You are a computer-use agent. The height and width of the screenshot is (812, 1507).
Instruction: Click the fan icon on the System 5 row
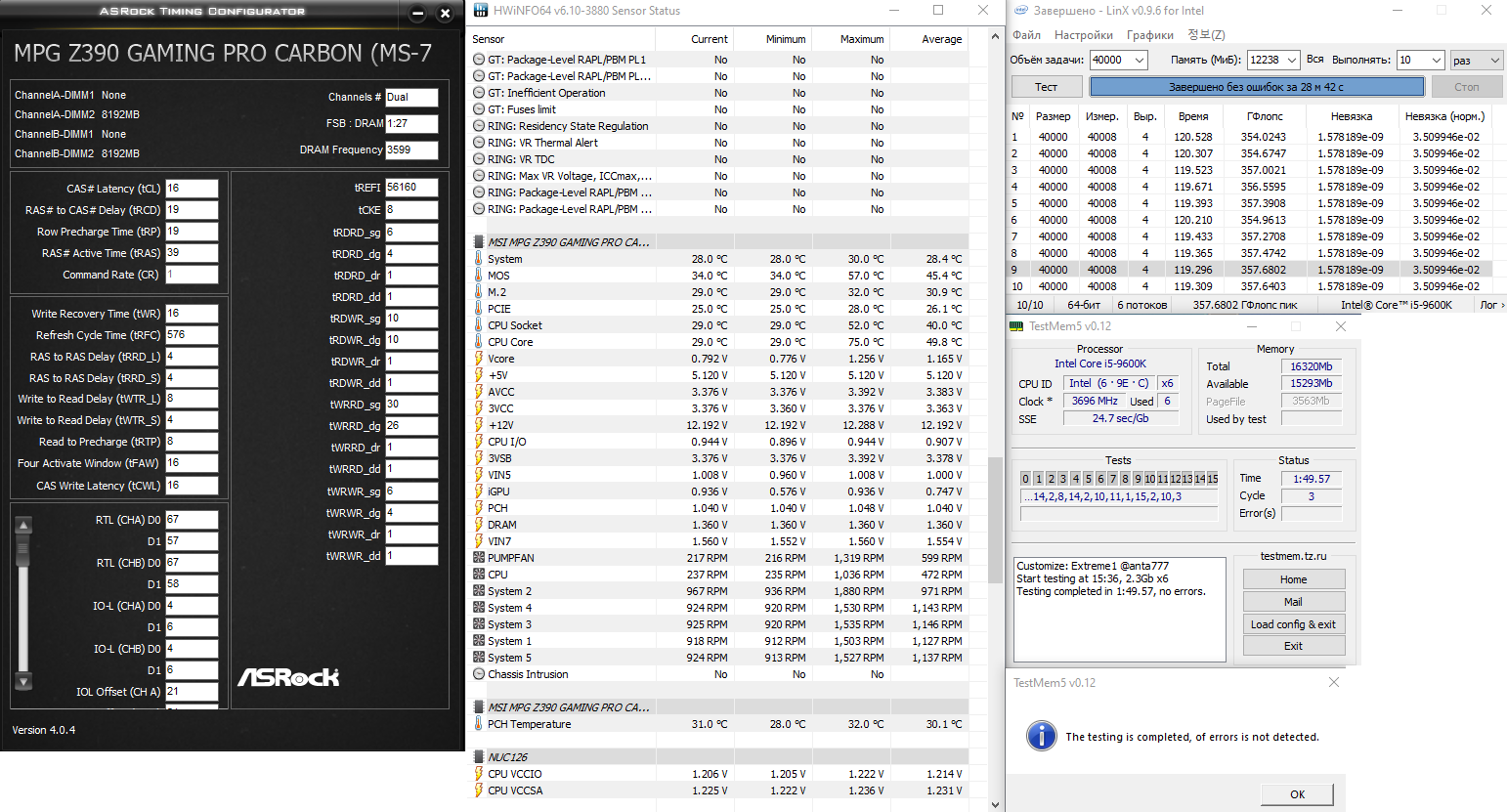tap(479, 658)
